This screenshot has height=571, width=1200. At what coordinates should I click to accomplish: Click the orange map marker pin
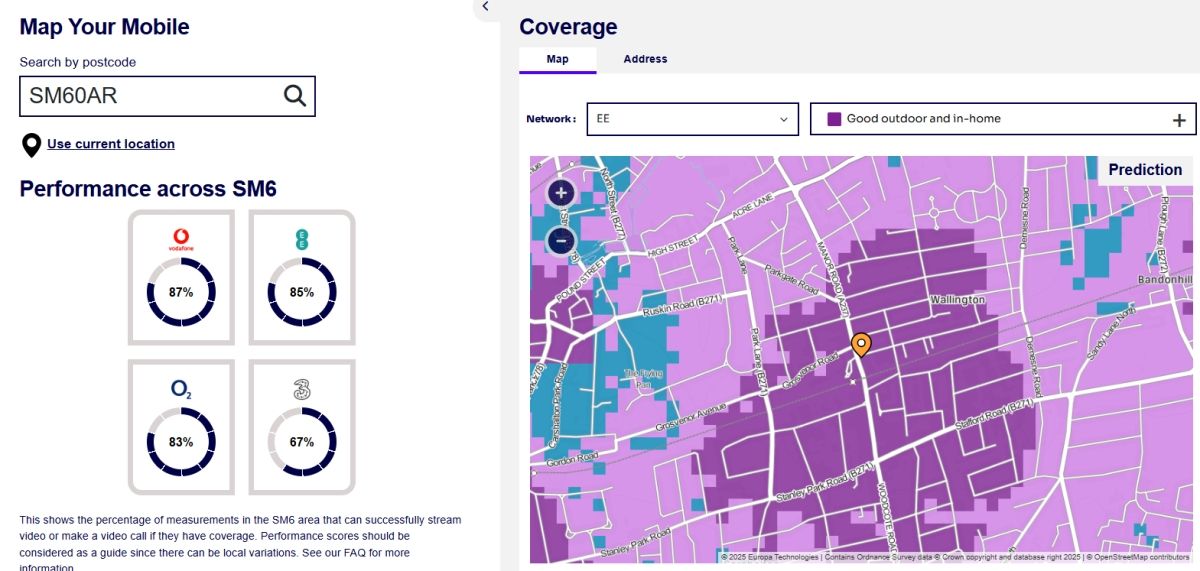(x=860, y=345)
